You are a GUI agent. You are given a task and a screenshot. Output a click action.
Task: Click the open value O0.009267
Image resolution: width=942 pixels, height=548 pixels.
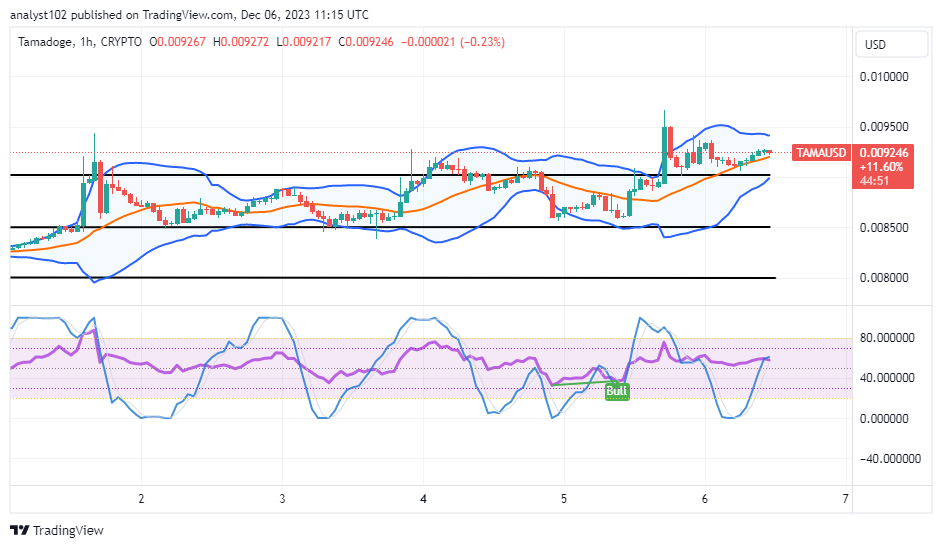click(177, 42)
